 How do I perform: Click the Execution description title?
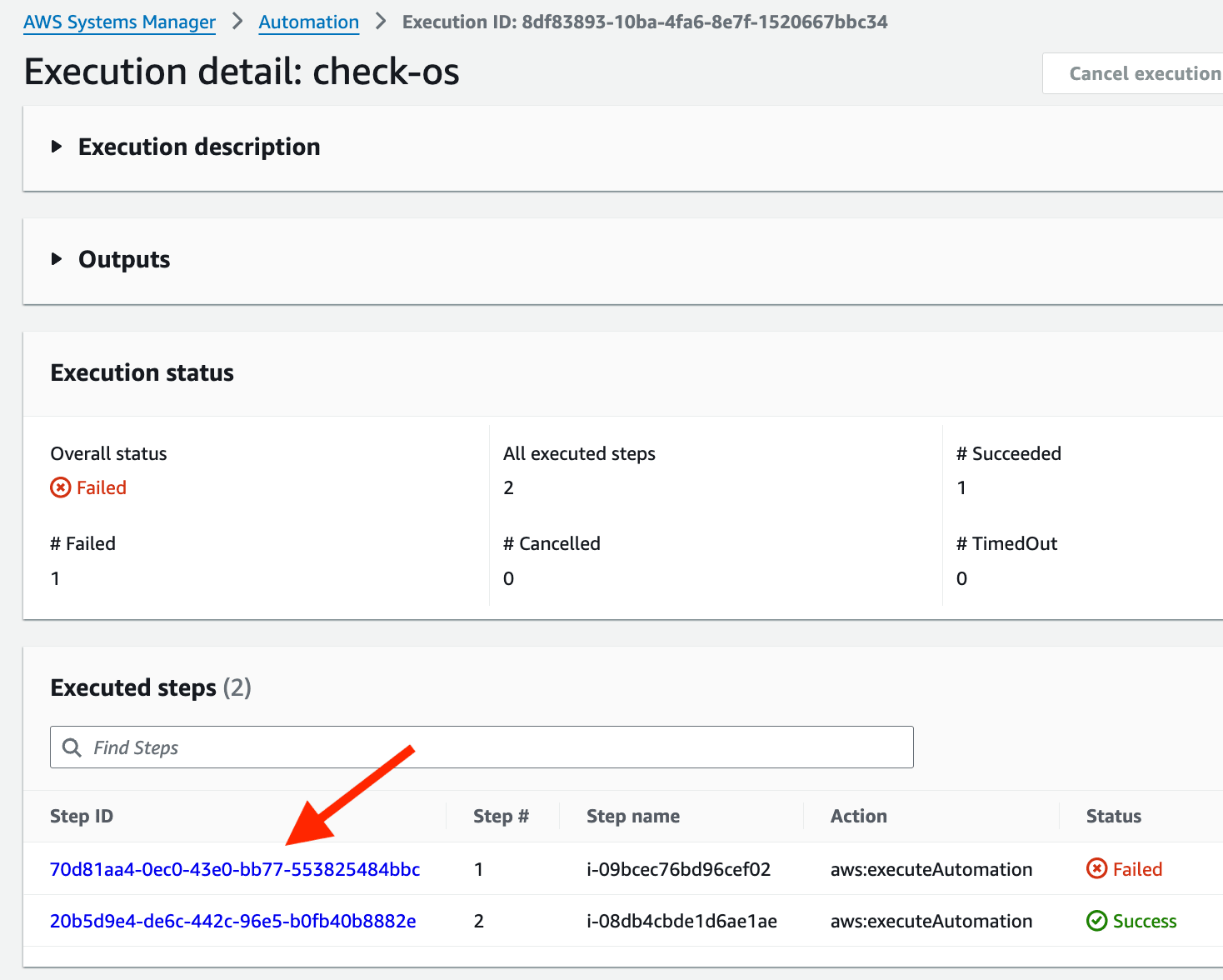199,147
